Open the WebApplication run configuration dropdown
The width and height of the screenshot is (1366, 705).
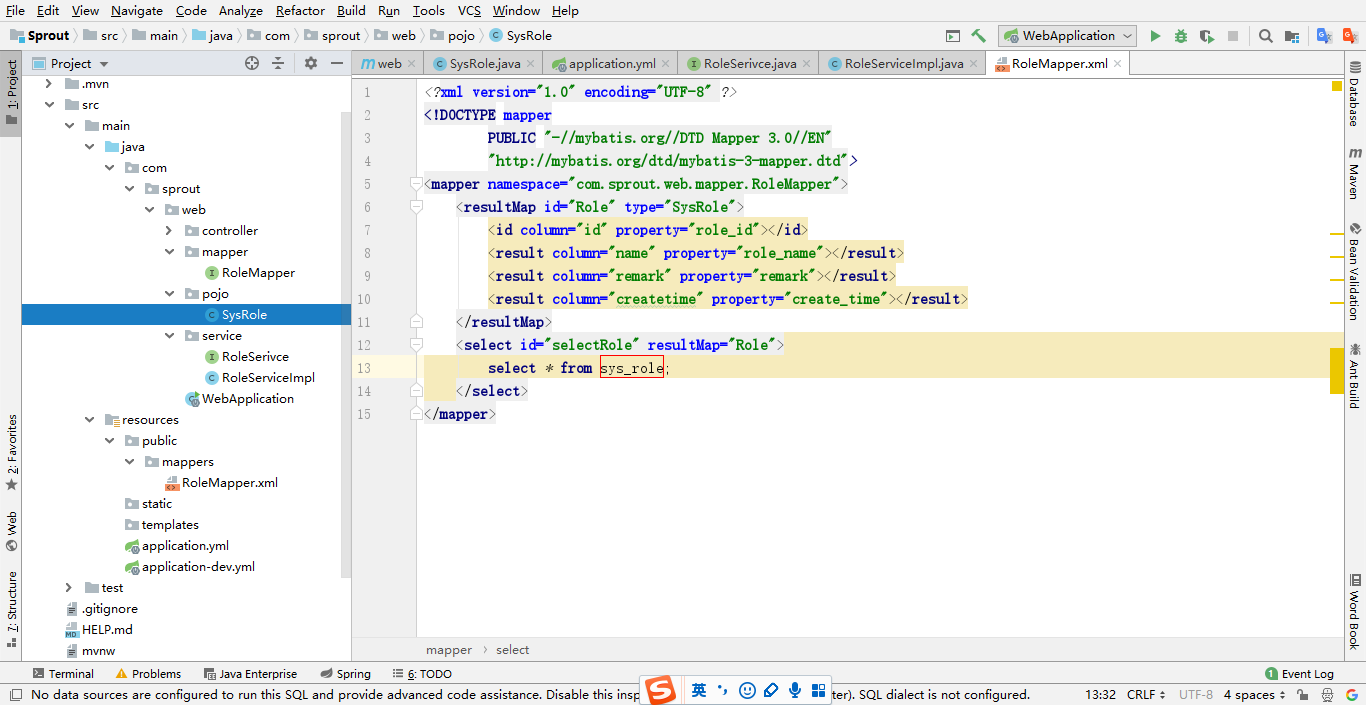(1067, 36)
